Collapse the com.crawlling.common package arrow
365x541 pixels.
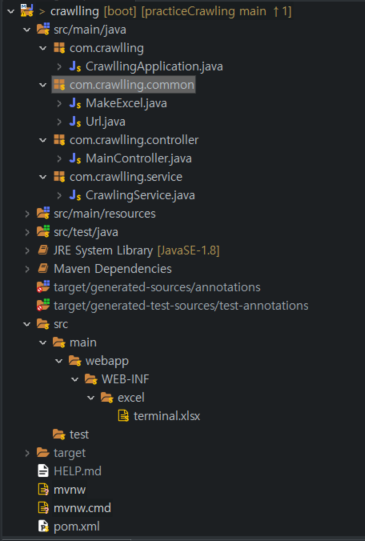point(43,85)
